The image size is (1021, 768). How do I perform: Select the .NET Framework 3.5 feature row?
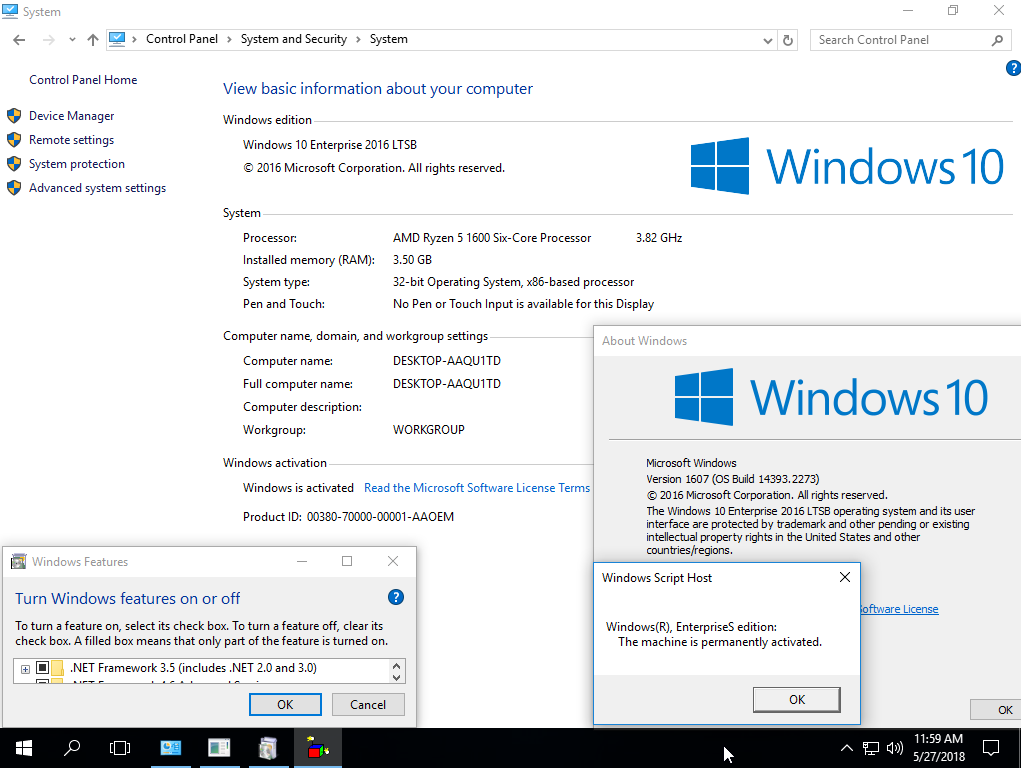click(193, 668)
